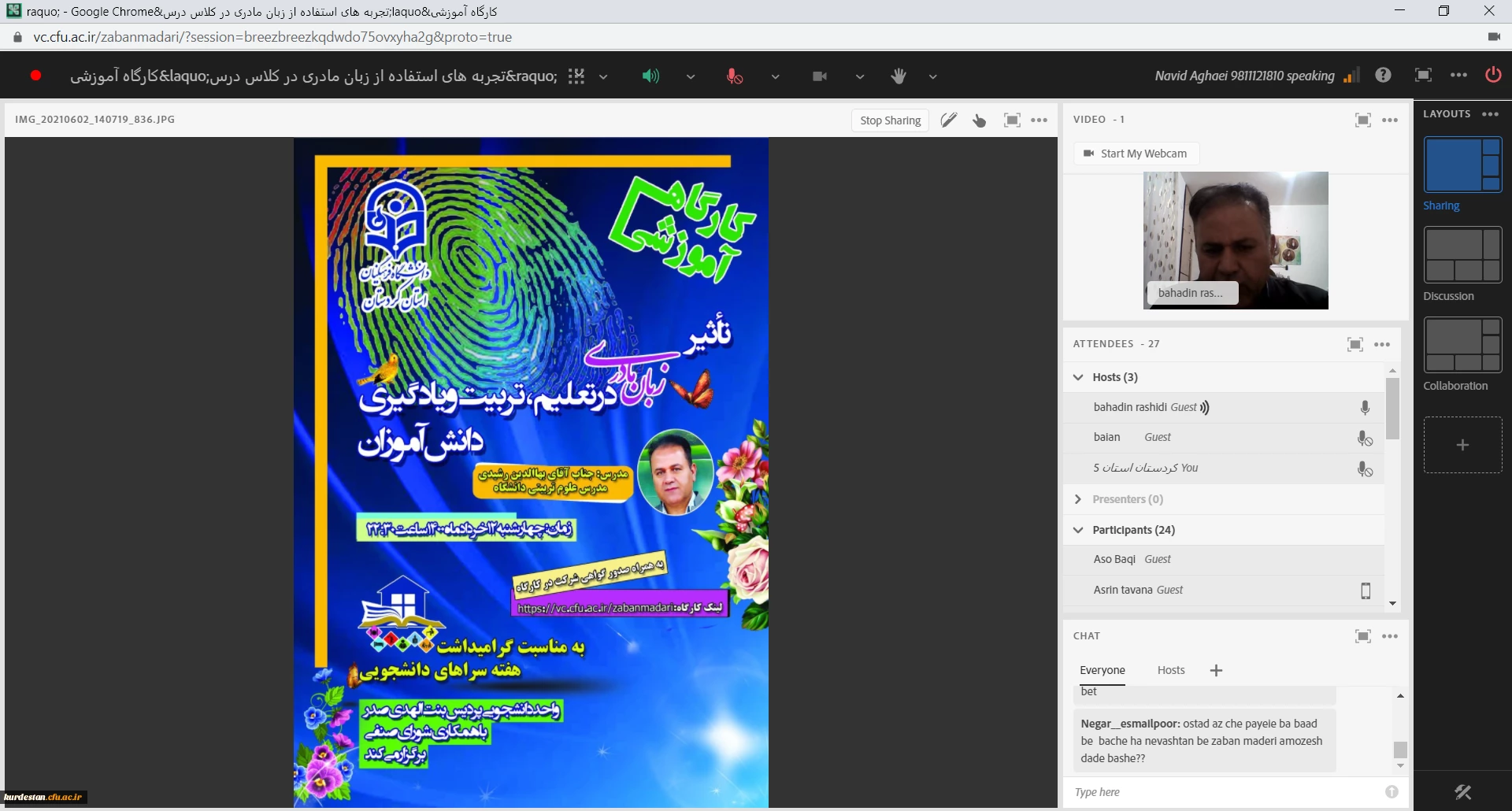Switch to the Hosts chat tab
This screenshot has width=1512, height=811.
1171,670
